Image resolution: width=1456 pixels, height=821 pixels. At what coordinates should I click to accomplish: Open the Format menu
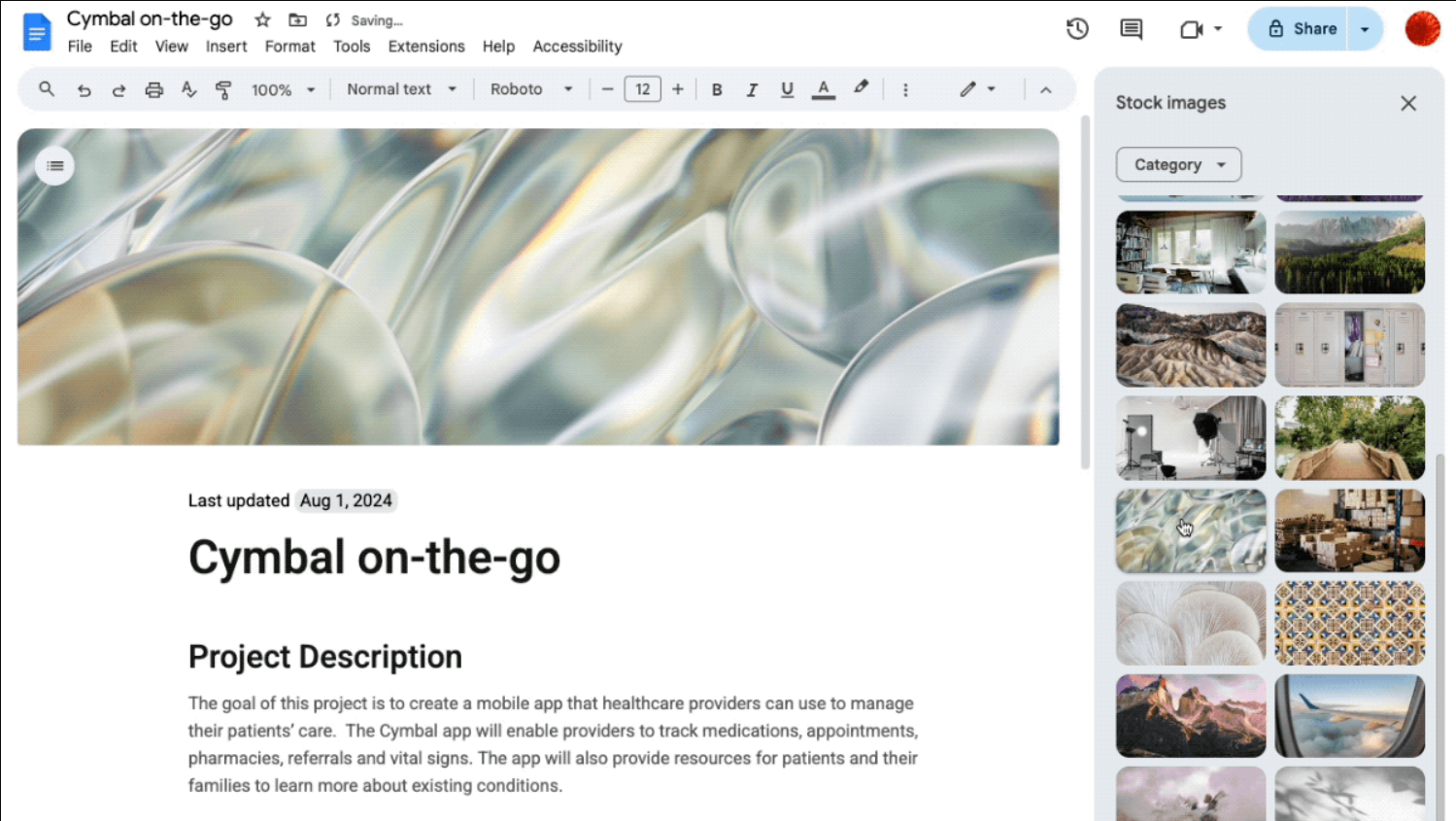point(289,46)
